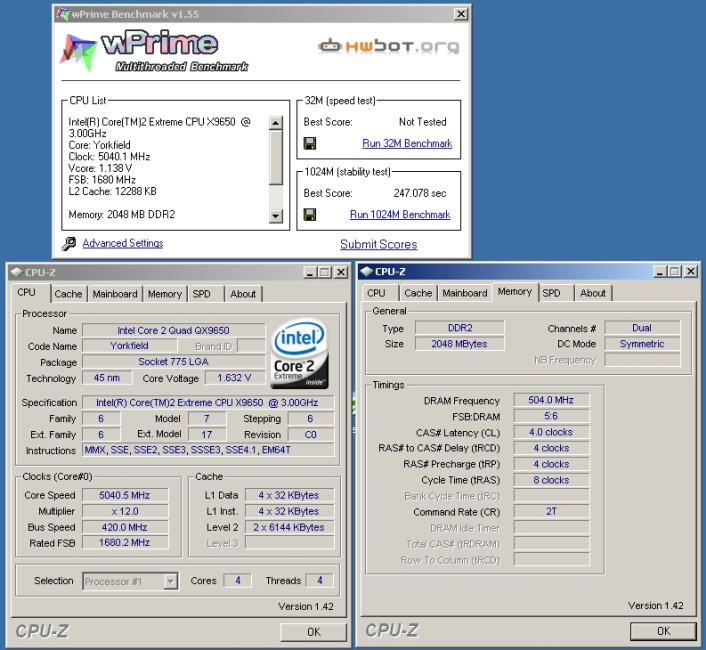This screenshot has height=650, width=706.
Task: Click the Package field Socket 775 LGA
Action: (173, 362)
